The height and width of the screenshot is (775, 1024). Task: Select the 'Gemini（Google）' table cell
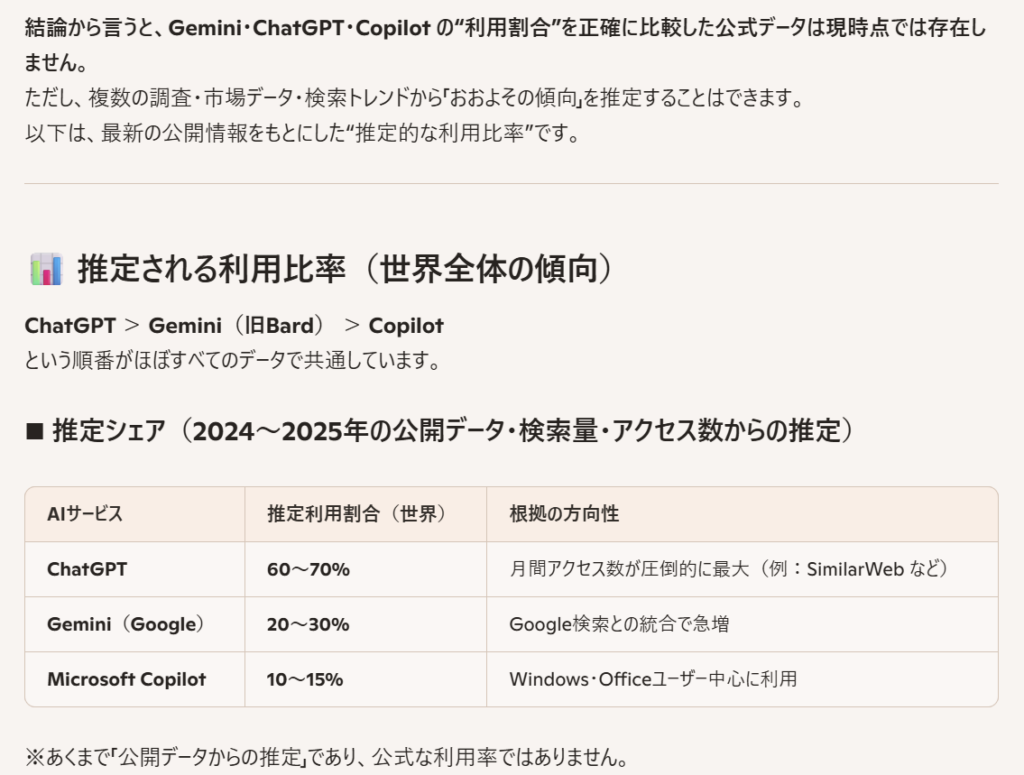click(x=125, y=624)
